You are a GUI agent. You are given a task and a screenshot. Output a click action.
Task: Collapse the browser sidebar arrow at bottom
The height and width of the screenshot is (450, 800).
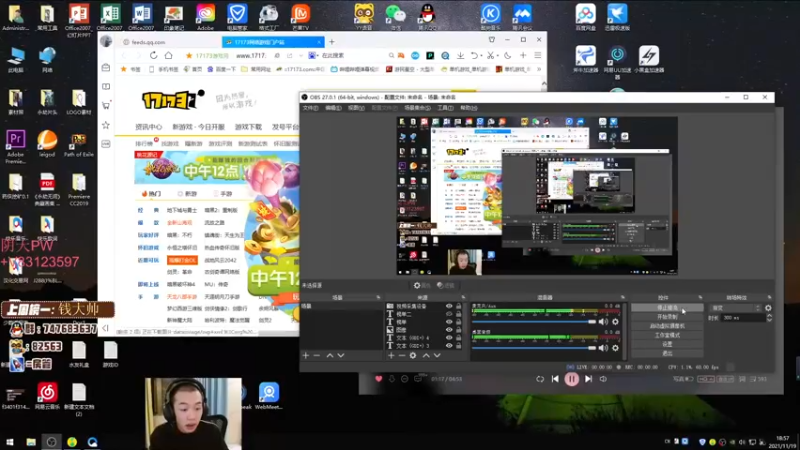tap(106, 328)
